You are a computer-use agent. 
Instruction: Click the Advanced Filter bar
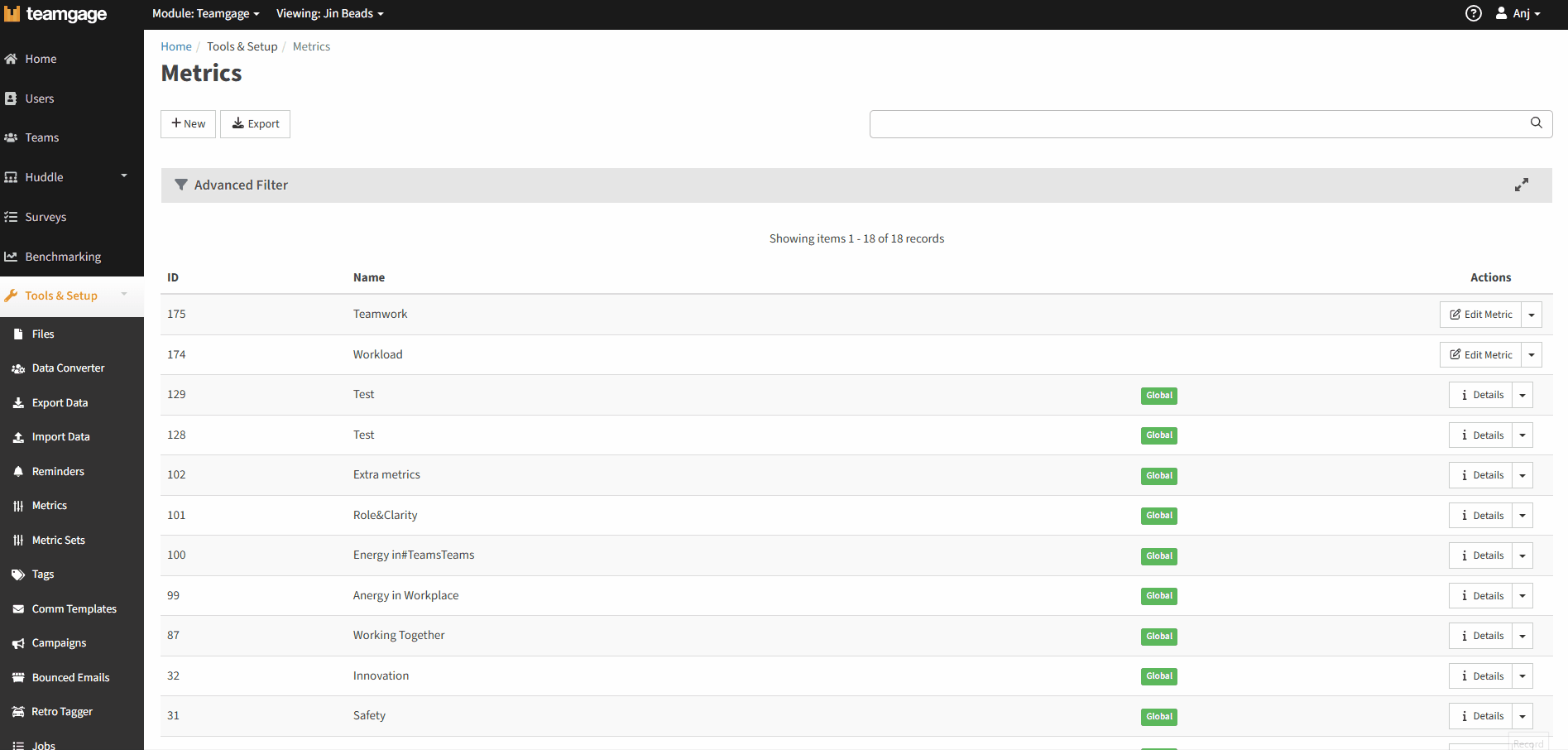(856, 185)
